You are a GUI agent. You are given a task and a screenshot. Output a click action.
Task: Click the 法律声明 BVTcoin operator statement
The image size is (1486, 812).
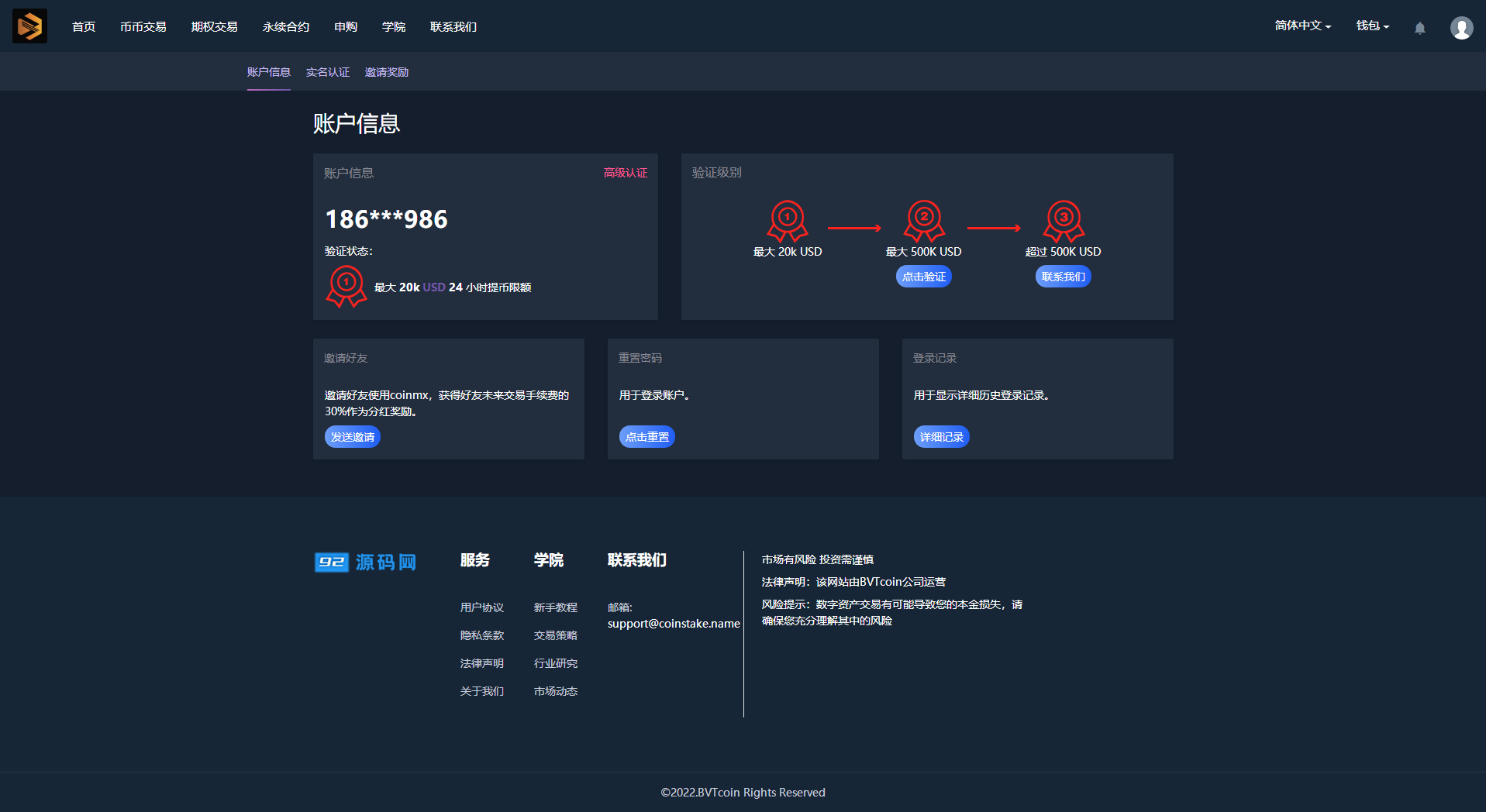(853, 582)
